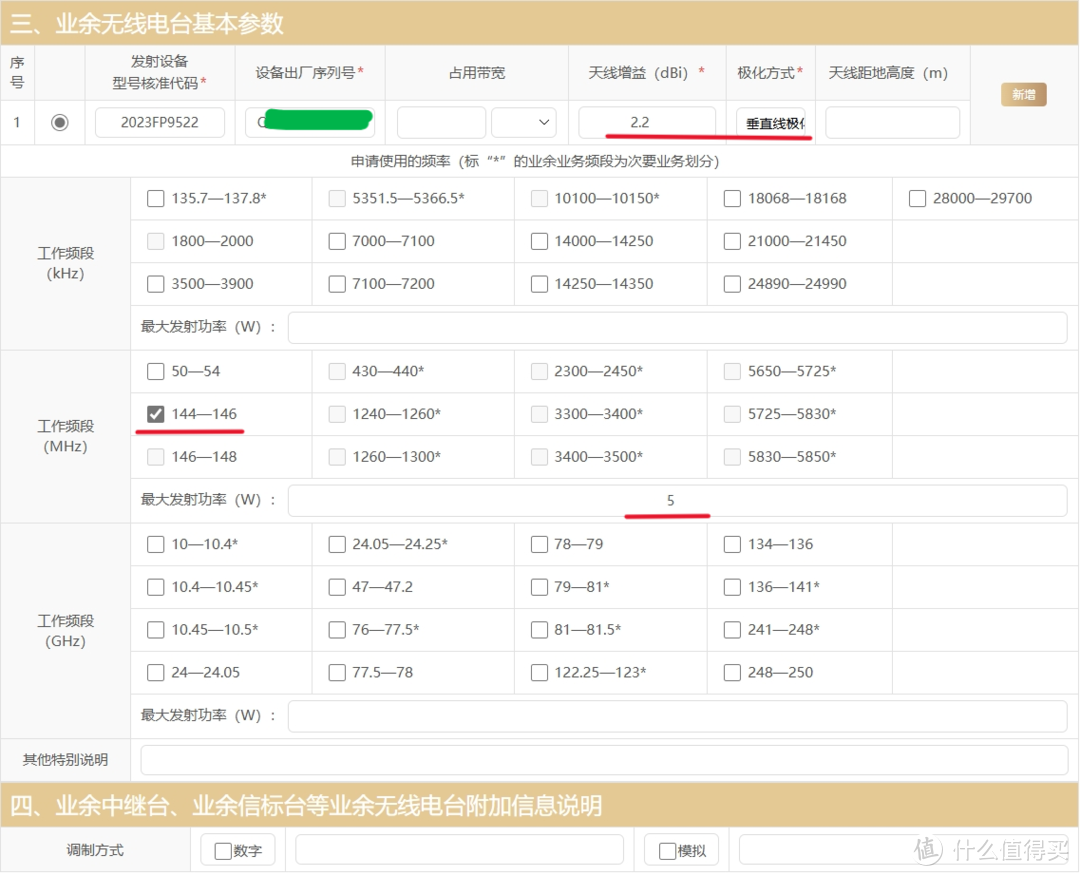Check the 146—148 MHz frequency band
This screenshot has height=876, width=1080.
(156, 457)
